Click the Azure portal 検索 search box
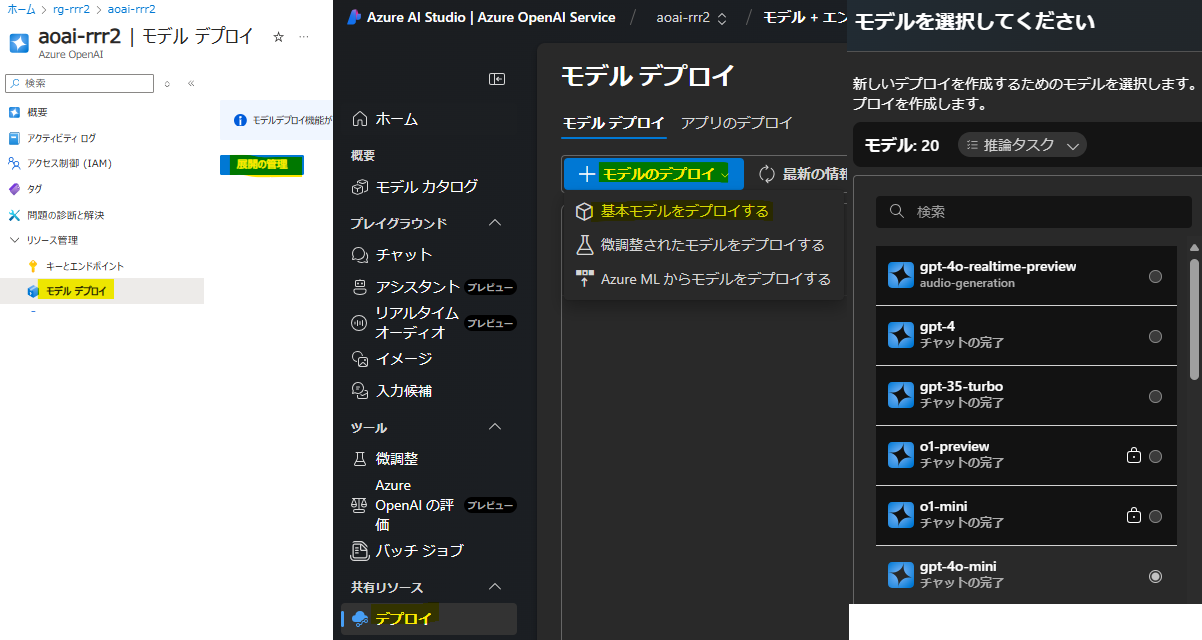The width and height of the screenshot is (1202, 640). click(x=80, y=83)
